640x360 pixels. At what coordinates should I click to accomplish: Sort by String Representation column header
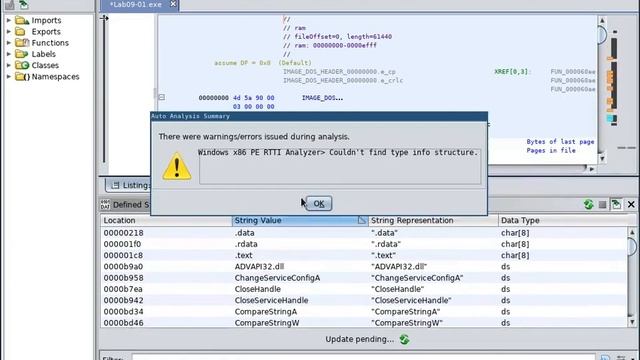pyautogui.click(x=433, y=220)
